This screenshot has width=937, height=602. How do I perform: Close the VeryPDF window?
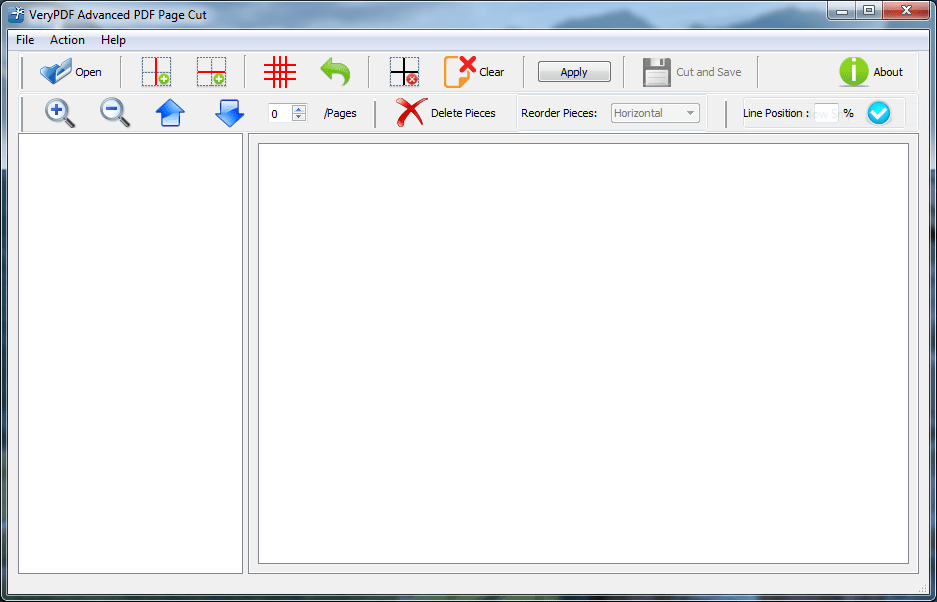pos(906,10)
